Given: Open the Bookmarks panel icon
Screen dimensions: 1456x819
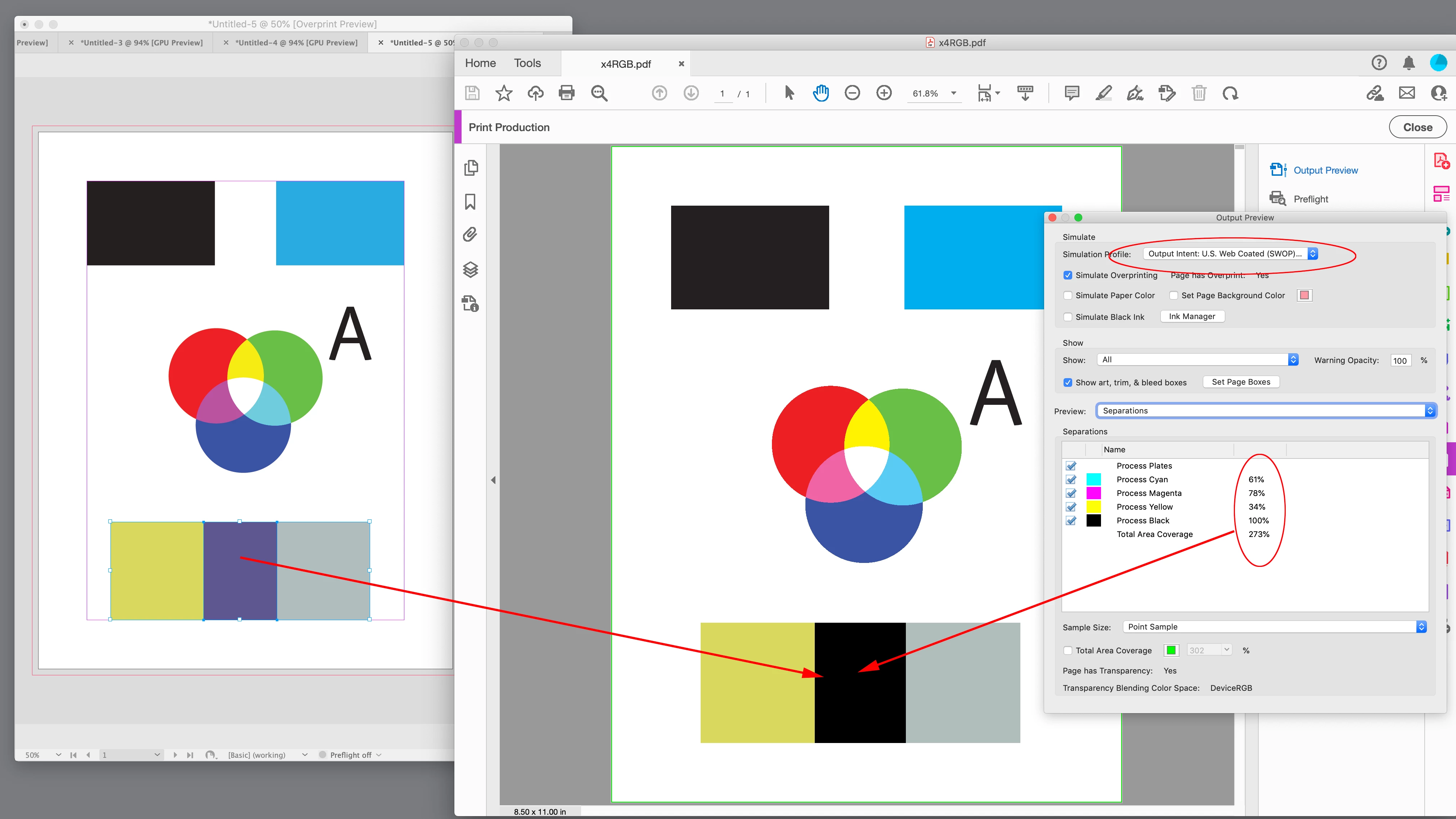Looking at the screenshot, I should tap(470, 202).
